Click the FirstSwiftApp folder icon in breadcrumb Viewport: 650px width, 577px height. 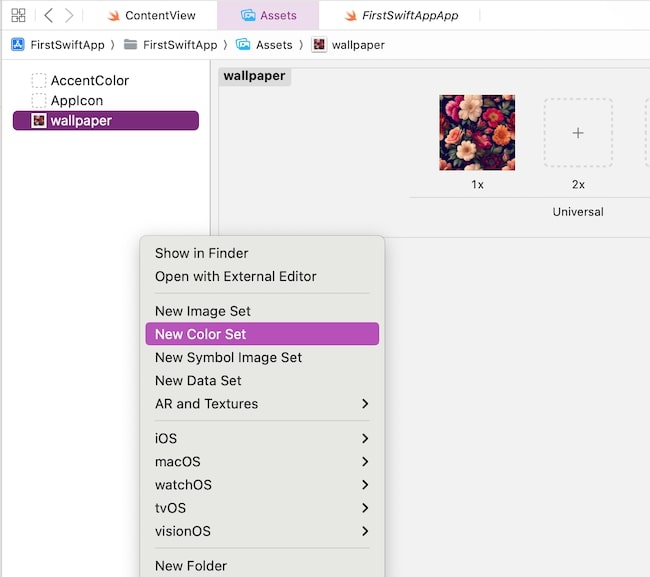coord(131,45)
